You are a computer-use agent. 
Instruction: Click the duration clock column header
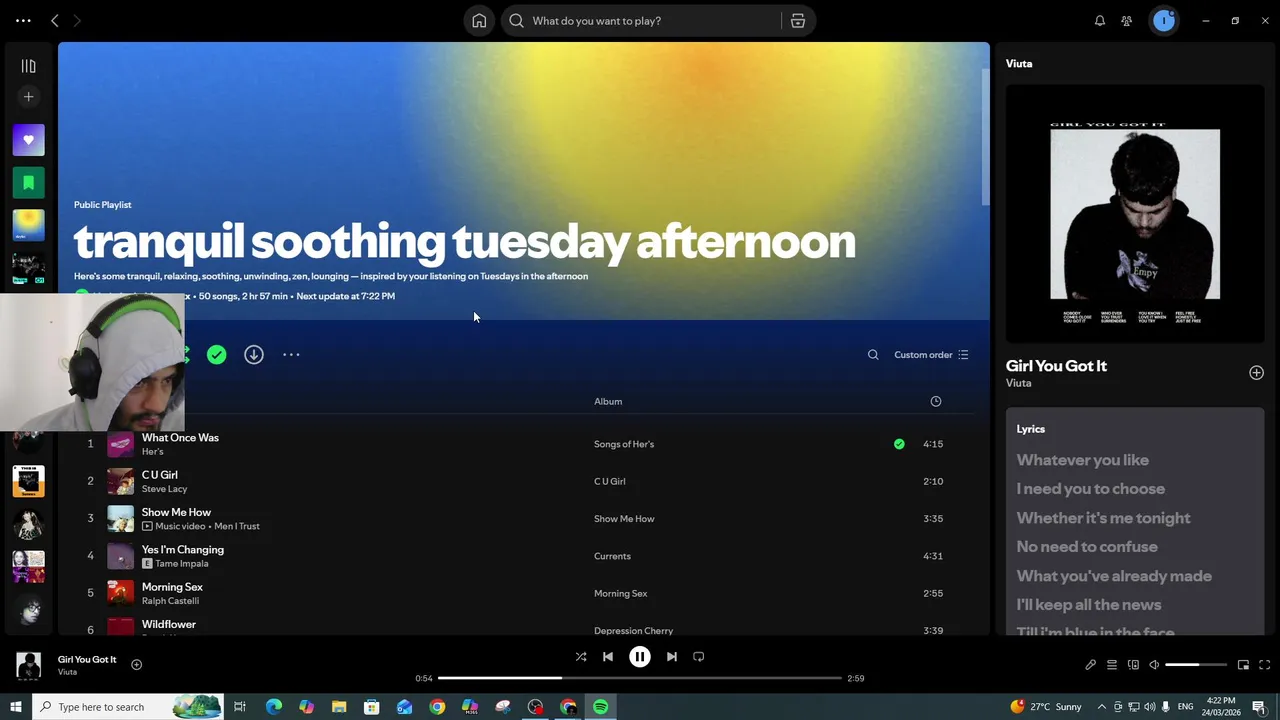tap(936, 401)
